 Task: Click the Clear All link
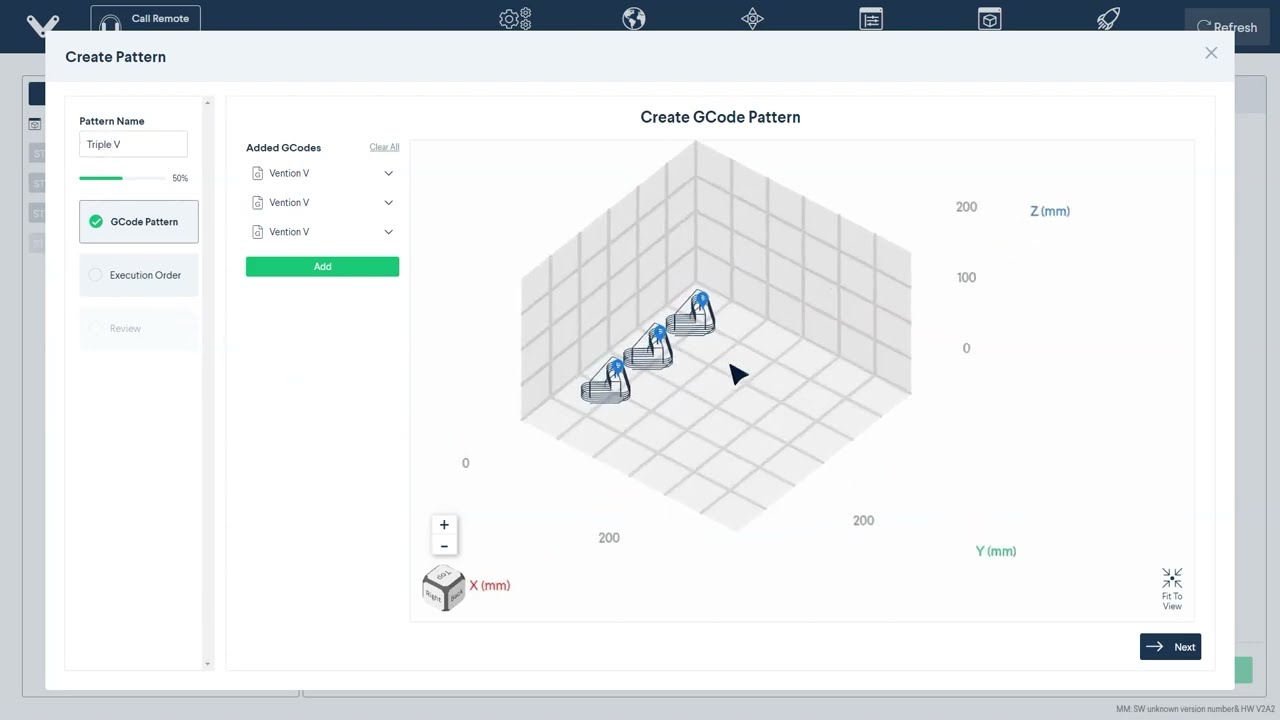tap(384, 147)
